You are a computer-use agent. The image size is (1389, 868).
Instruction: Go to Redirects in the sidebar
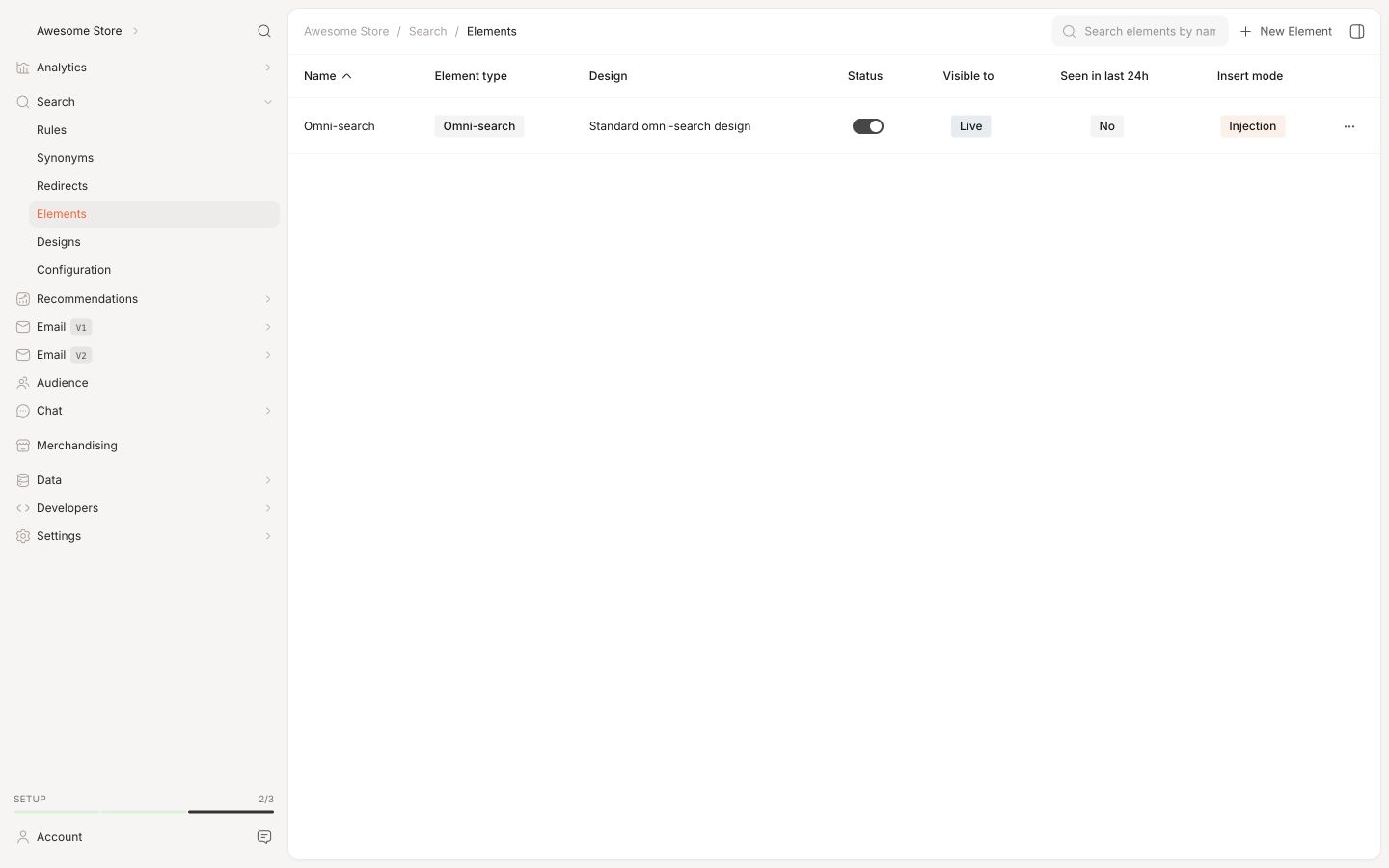coord(153,186)
